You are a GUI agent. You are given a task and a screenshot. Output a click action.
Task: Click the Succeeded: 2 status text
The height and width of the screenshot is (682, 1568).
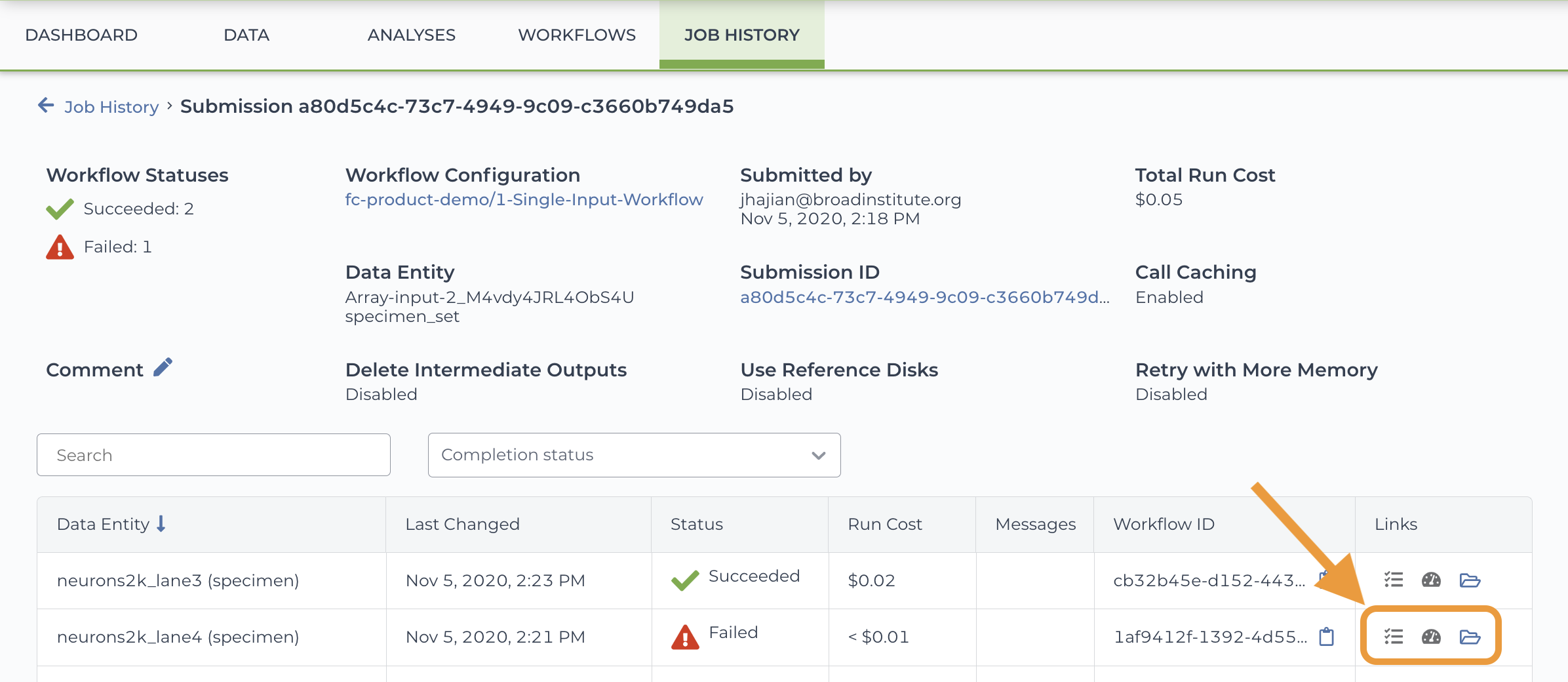click(x=138, y=209)
